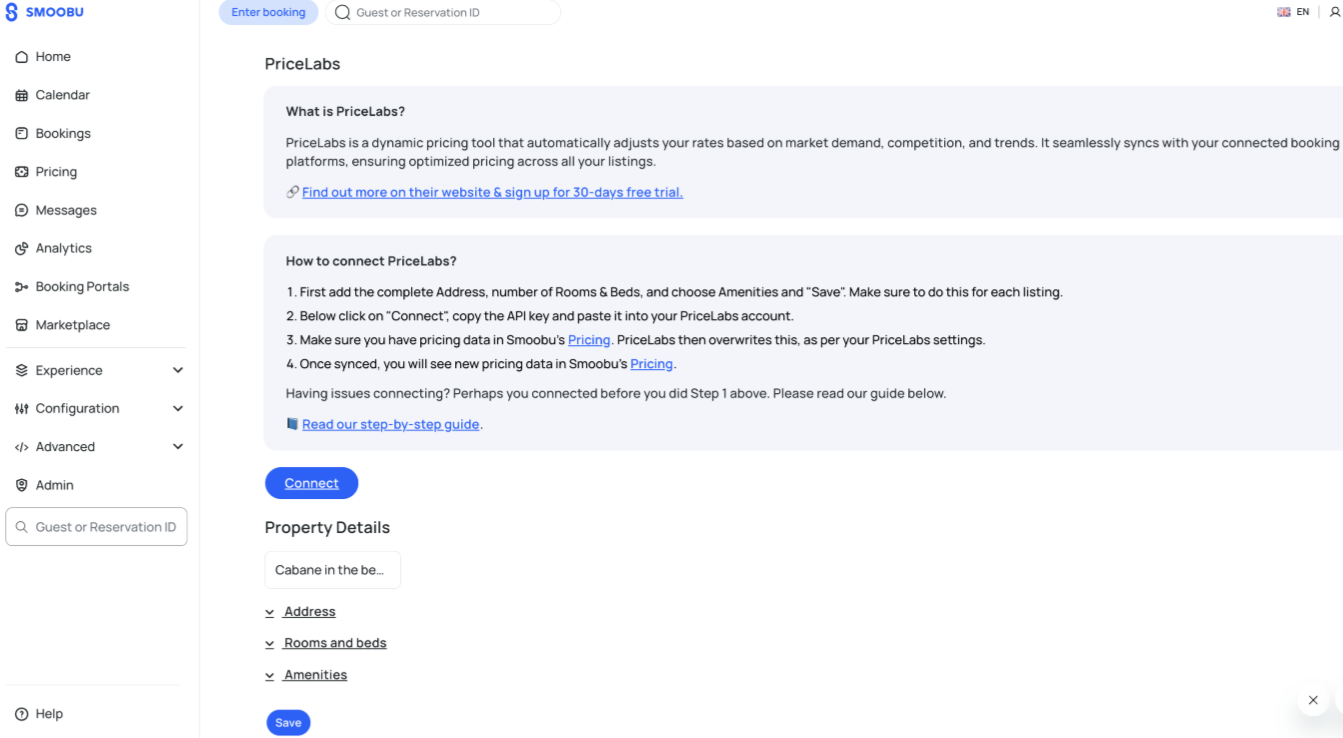Open the Admin sidebar menu item
The width and height of the screenshot is (1343, 738).
54,485
